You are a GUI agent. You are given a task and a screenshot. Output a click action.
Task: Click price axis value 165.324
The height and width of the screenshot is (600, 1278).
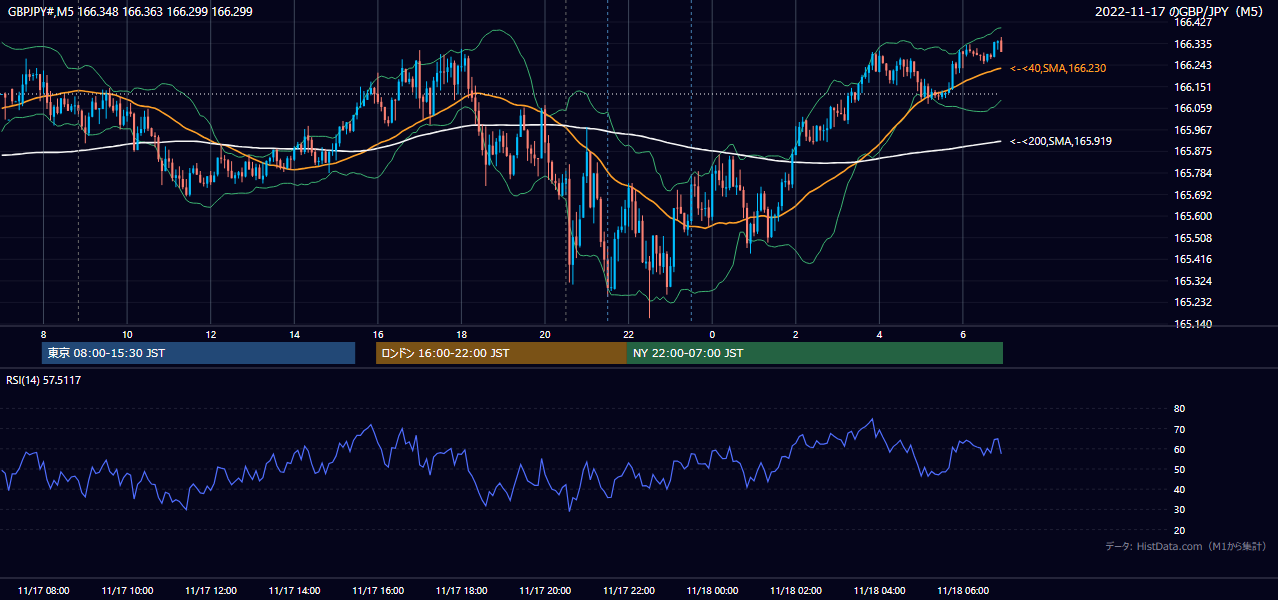click(1193, 281)
